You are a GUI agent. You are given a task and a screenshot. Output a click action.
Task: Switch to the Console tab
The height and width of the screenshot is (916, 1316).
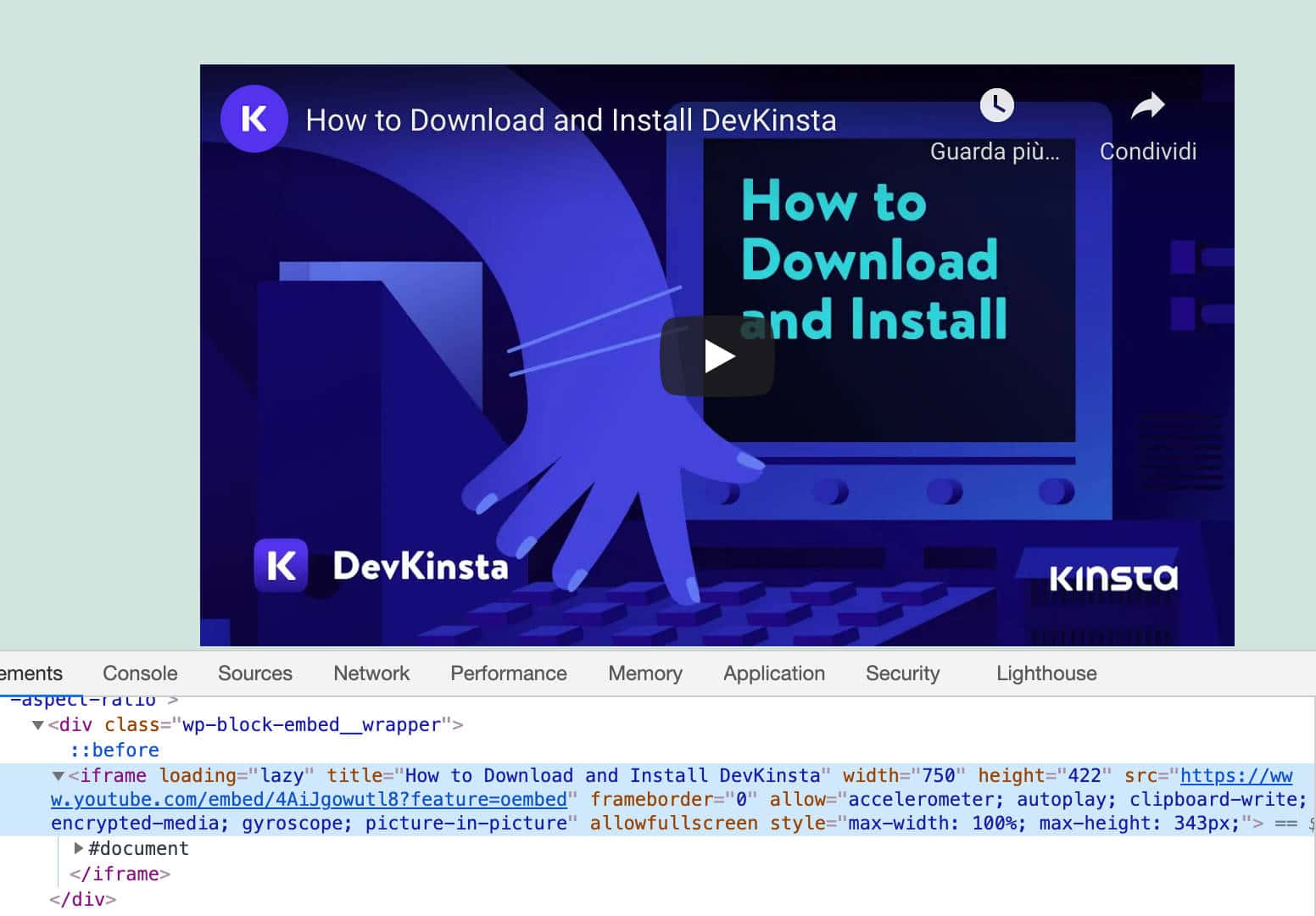click(x=140, y=673)
